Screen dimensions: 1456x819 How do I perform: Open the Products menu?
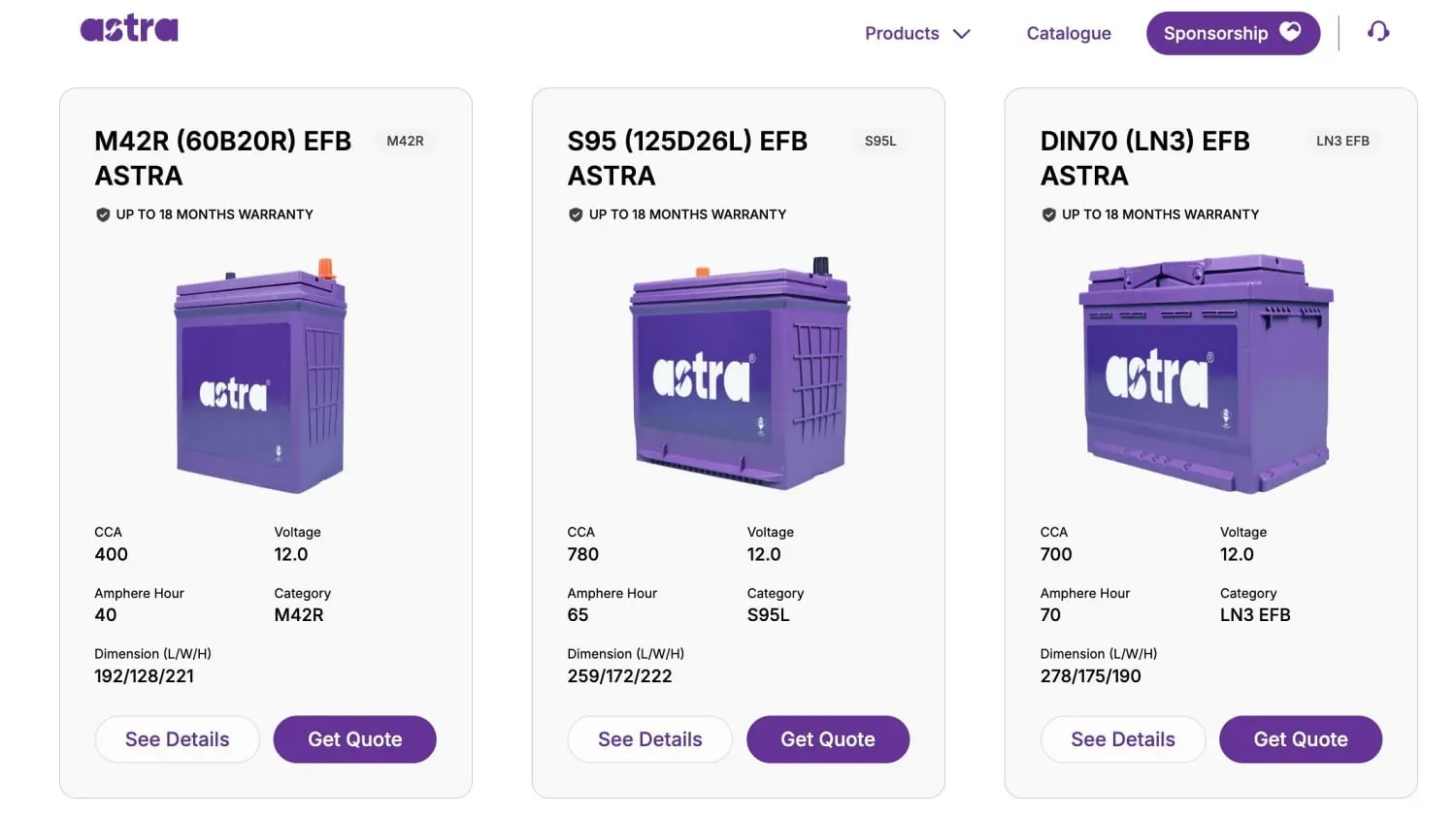pos(902,34)
